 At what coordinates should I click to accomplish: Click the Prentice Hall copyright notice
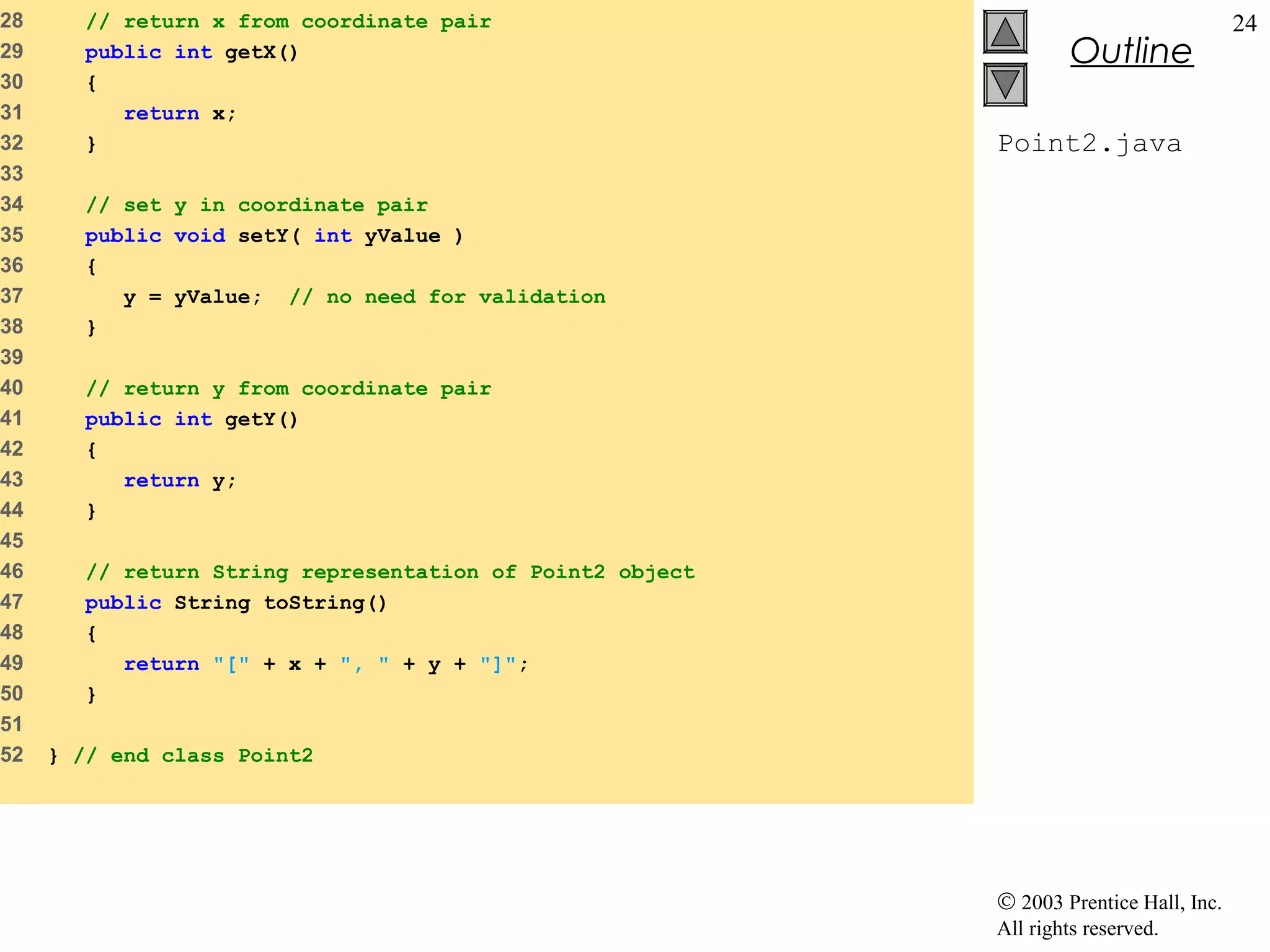click(x=1109, y=915)
